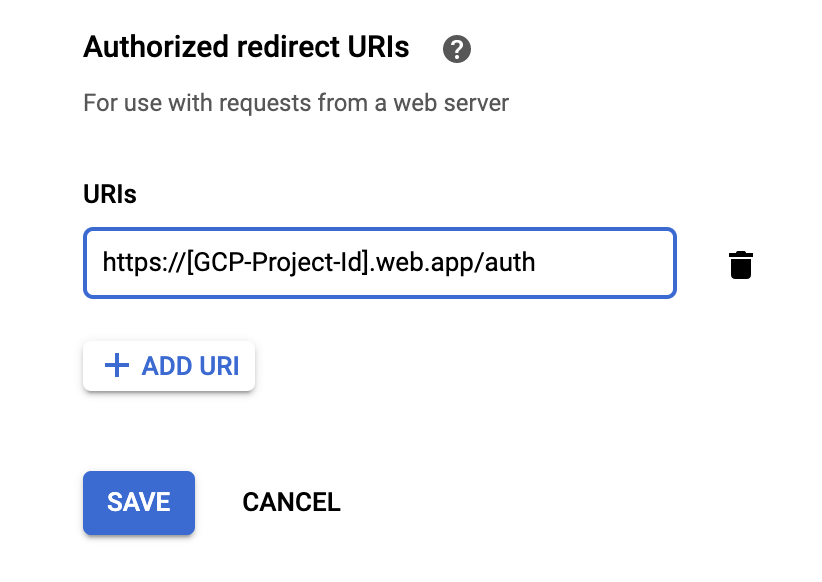This screenshot has width=822, height=582.
Task: Click the Authorized redirect URIs heading
Action: 246,47
